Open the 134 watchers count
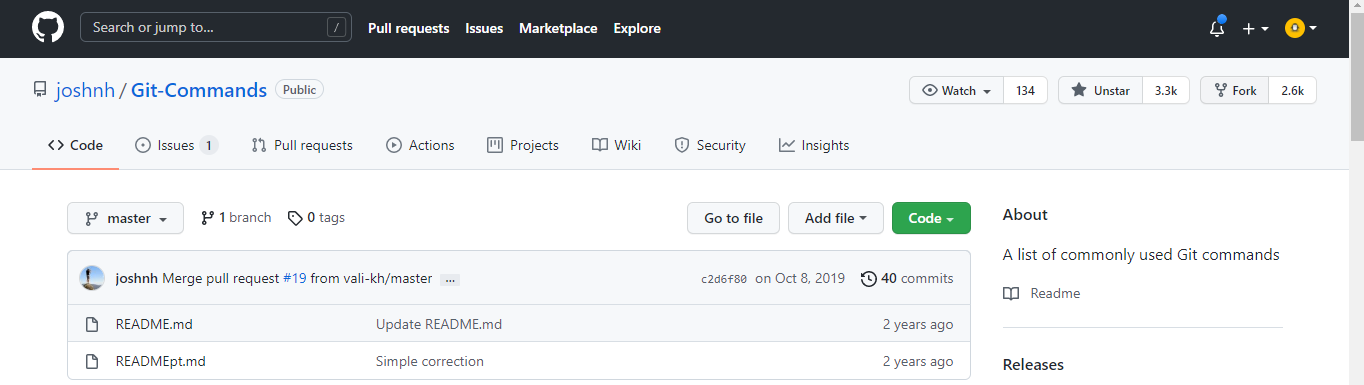1364x385 pixels. tap(1025, 90)
